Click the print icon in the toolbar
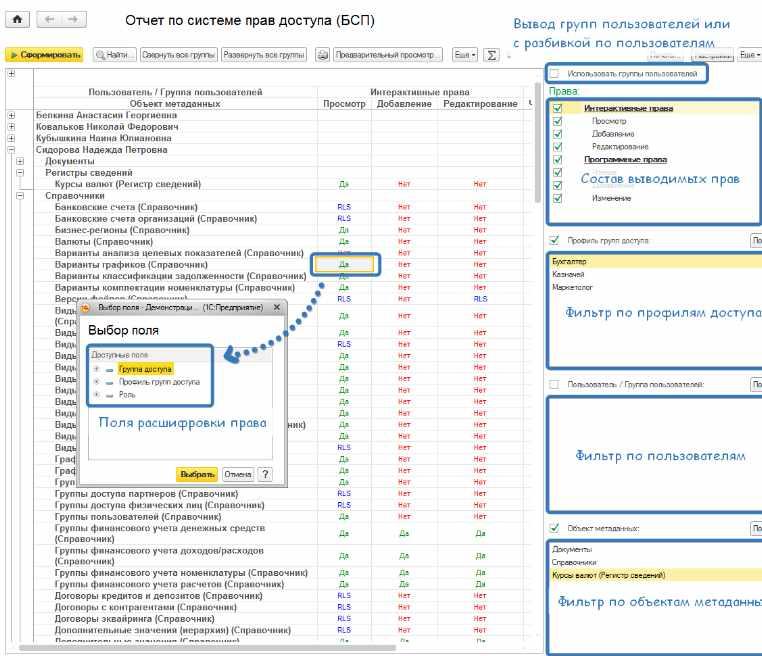762x656 pixels. point(324,55)
